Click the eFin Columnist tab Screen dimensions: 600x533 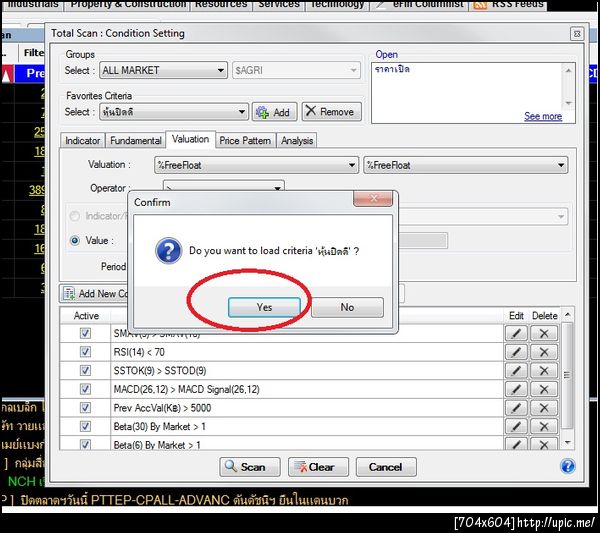pos(420,5)
